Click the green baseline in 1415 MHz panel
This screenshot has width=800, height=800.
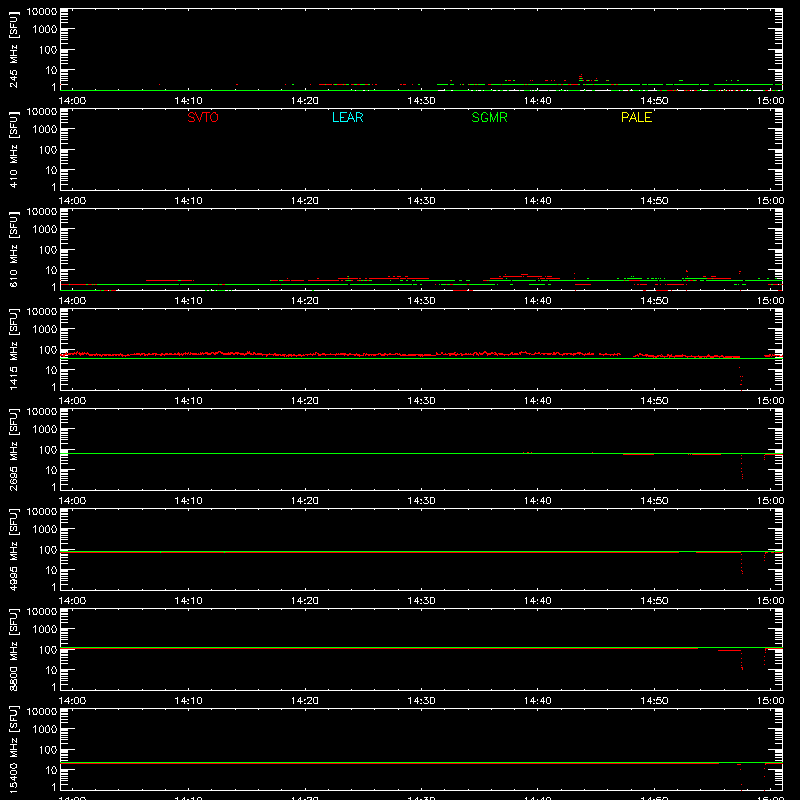(x=421, y=359)
